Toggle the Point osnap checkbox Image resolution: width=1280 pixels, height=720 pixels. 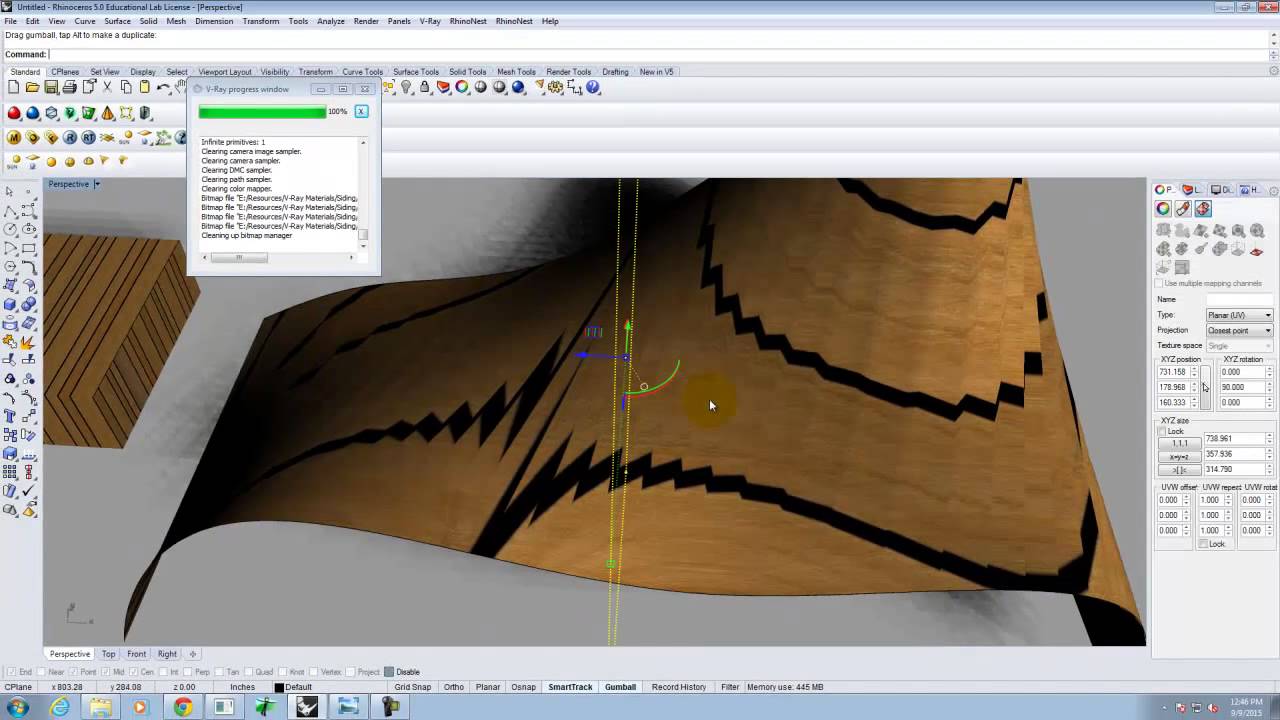click(73, 672)
